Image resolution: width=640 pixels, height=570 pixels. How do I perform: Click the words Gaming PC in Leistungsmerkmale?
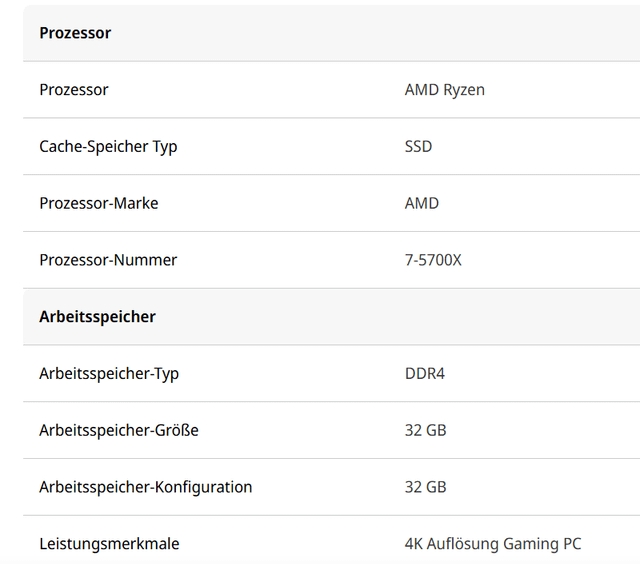point(540,545)
